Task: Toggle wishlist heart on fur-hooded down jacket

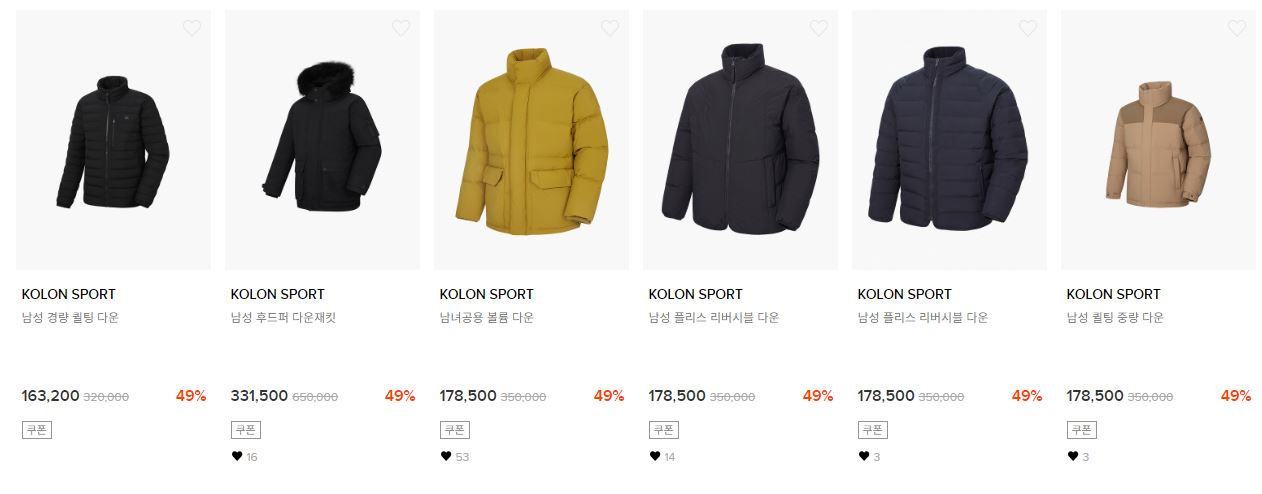Action: click(x=401, y=28)
